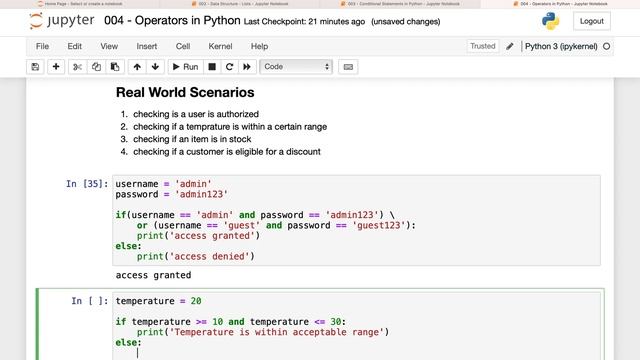Open the cell type Code dropdown
The height and width of the screenshot is (360, 640).
pos(296,67)
